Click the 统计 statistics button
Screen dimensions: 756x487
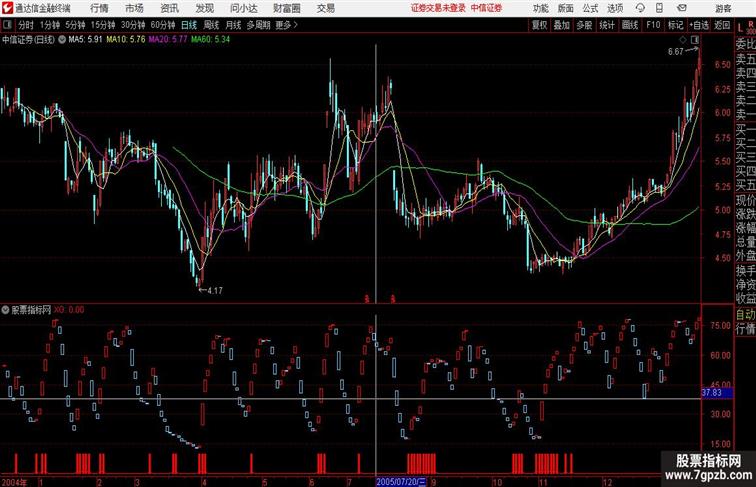pos(607,25)
